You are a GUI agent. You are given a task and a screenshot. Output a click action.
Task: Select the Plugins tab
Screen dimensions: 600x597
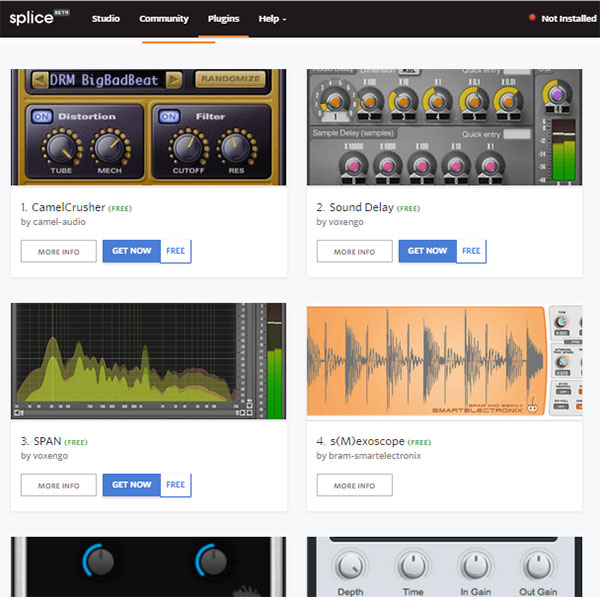point(223,18)
